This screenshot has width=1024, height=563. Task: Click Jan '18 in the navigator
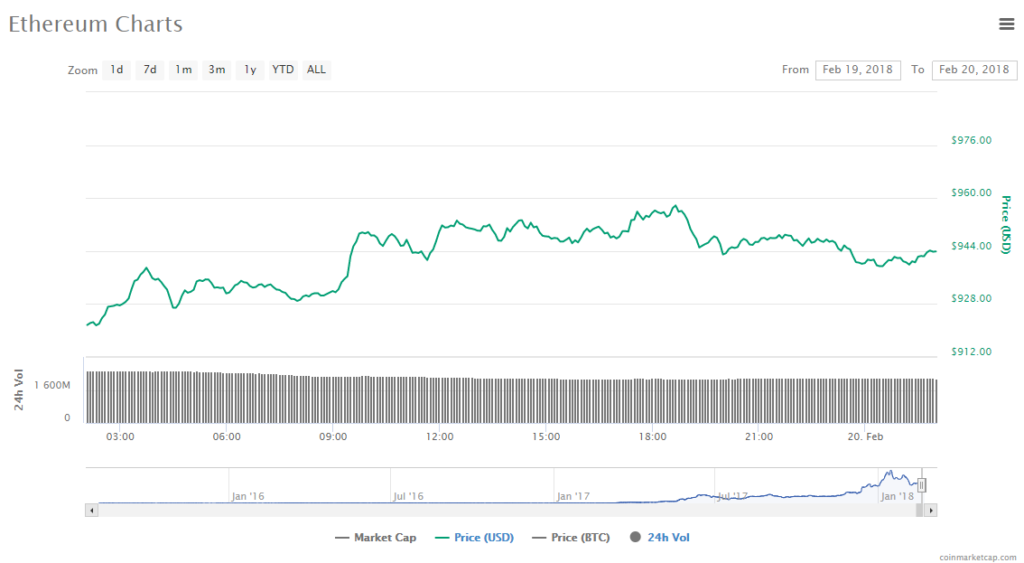pyautogui.click(x=897, y=496)
